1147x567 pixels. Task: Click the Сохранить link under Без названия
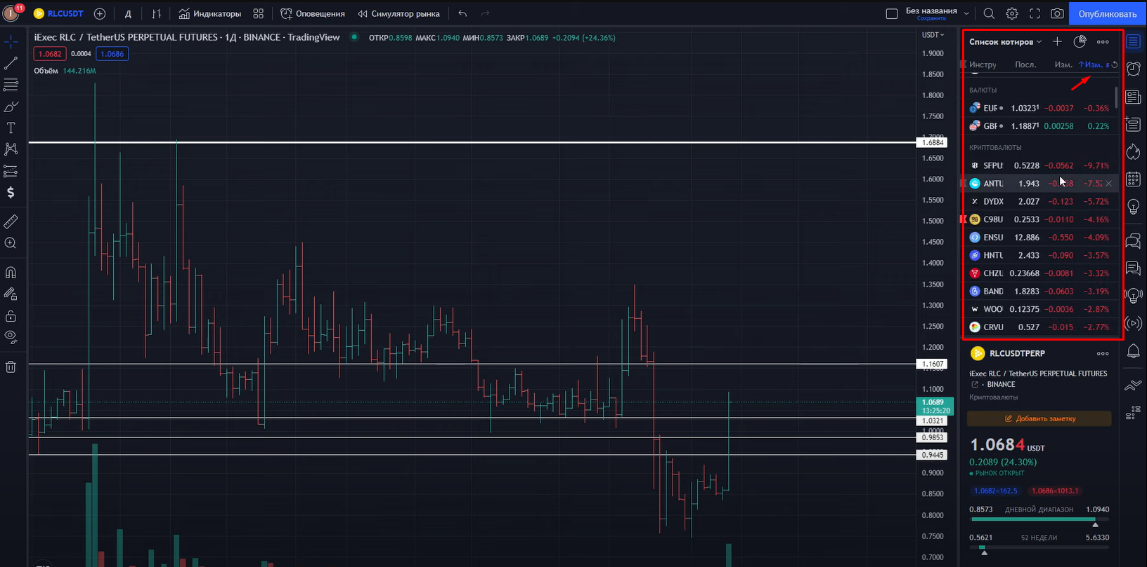930,18
